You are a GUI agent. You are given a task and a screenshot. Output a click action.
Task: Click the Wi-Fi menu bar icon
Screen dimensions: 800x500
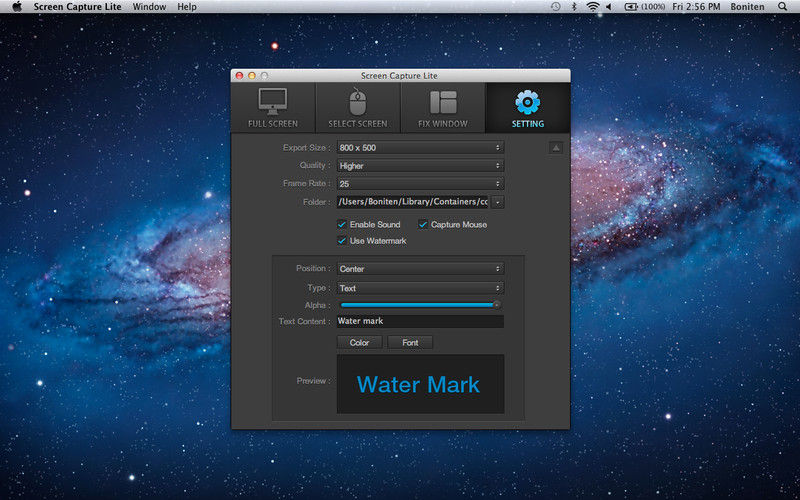pos(592,7)
